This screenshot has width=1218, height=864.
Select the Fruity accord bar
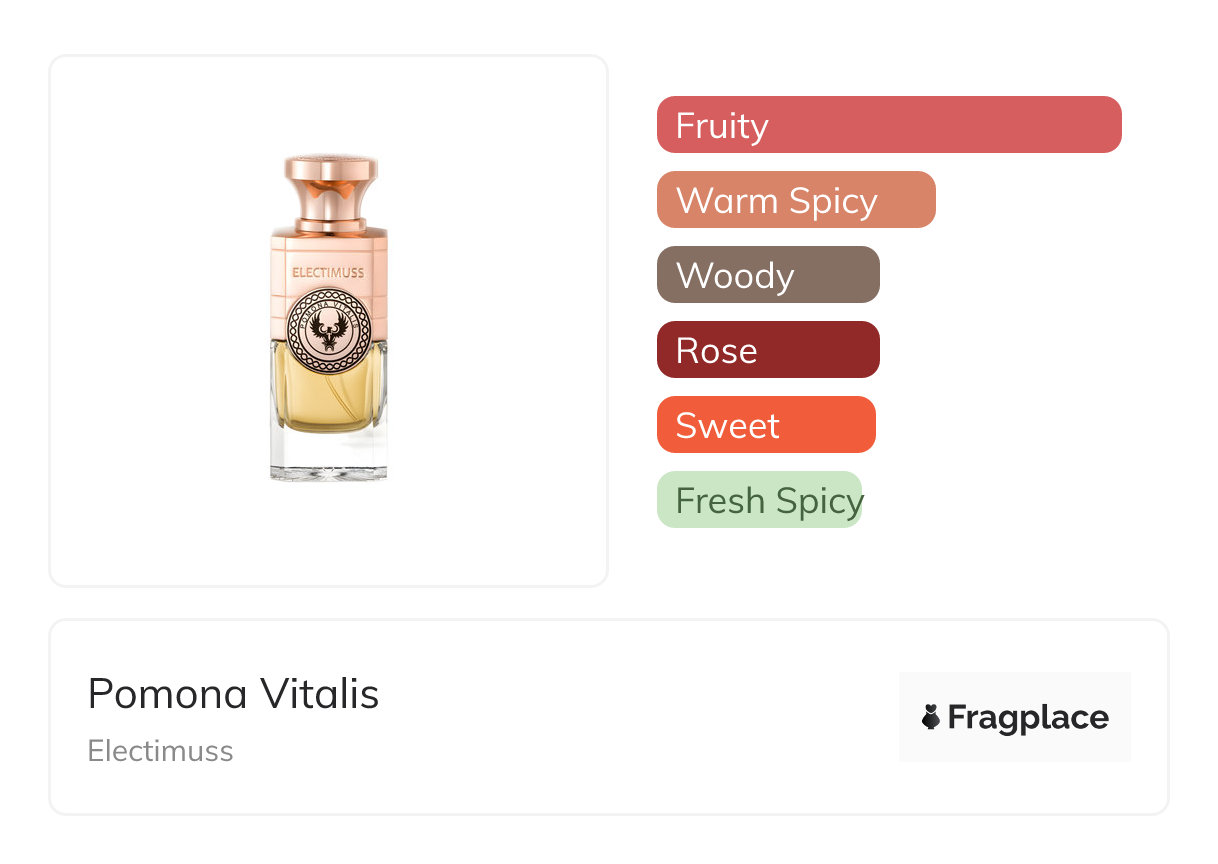click(x=889, y=125)
